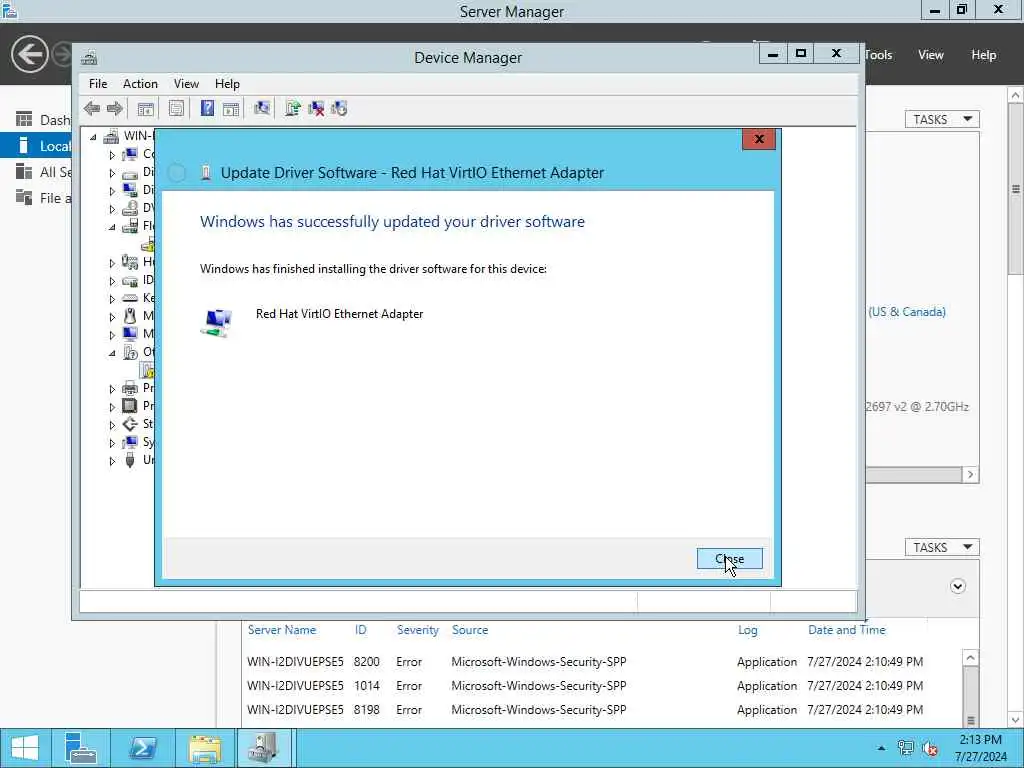The image size is (1024, 768).
Task: Click Update Driver Software toolbar icon
Action: coord(293,108)
